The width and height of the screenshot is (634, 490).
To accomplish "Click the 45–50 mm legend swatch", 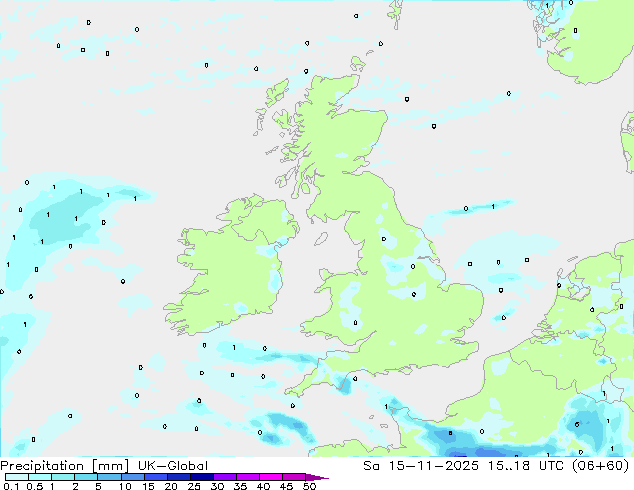I will (x=294, y=477).
